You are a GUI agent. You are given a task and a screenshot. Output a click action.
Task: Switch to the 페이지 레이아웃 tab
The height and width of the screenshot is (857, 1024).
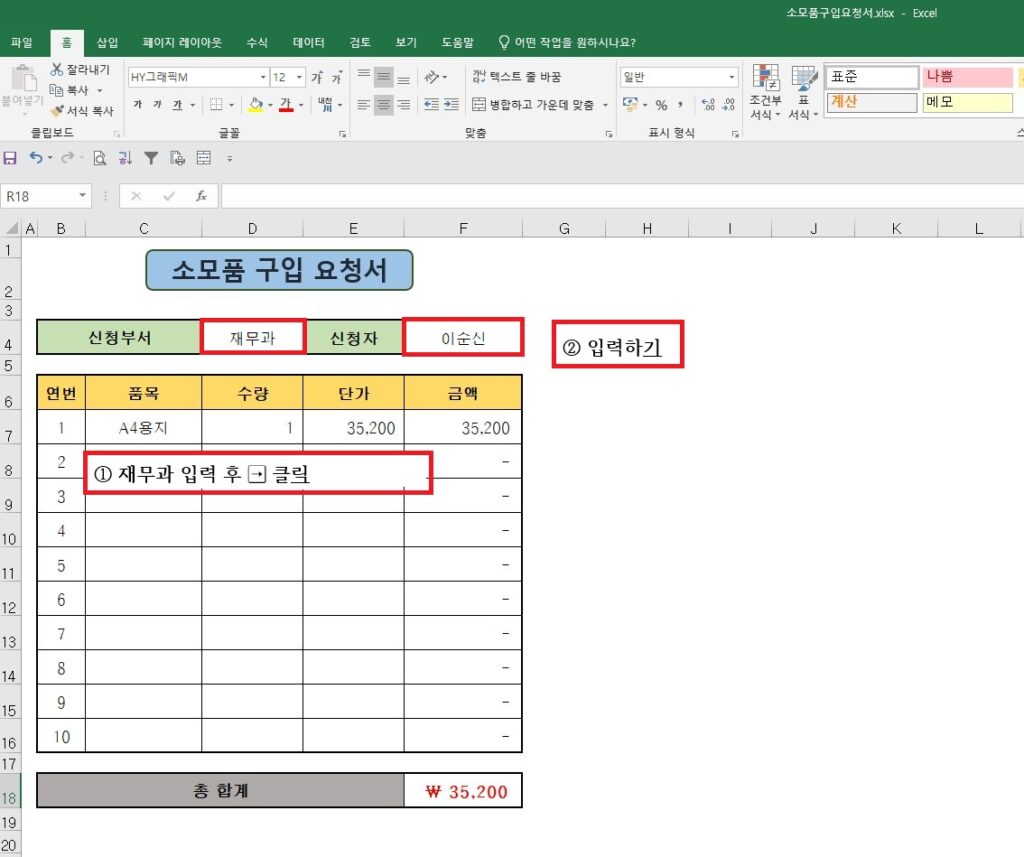(x=182, y=42)
